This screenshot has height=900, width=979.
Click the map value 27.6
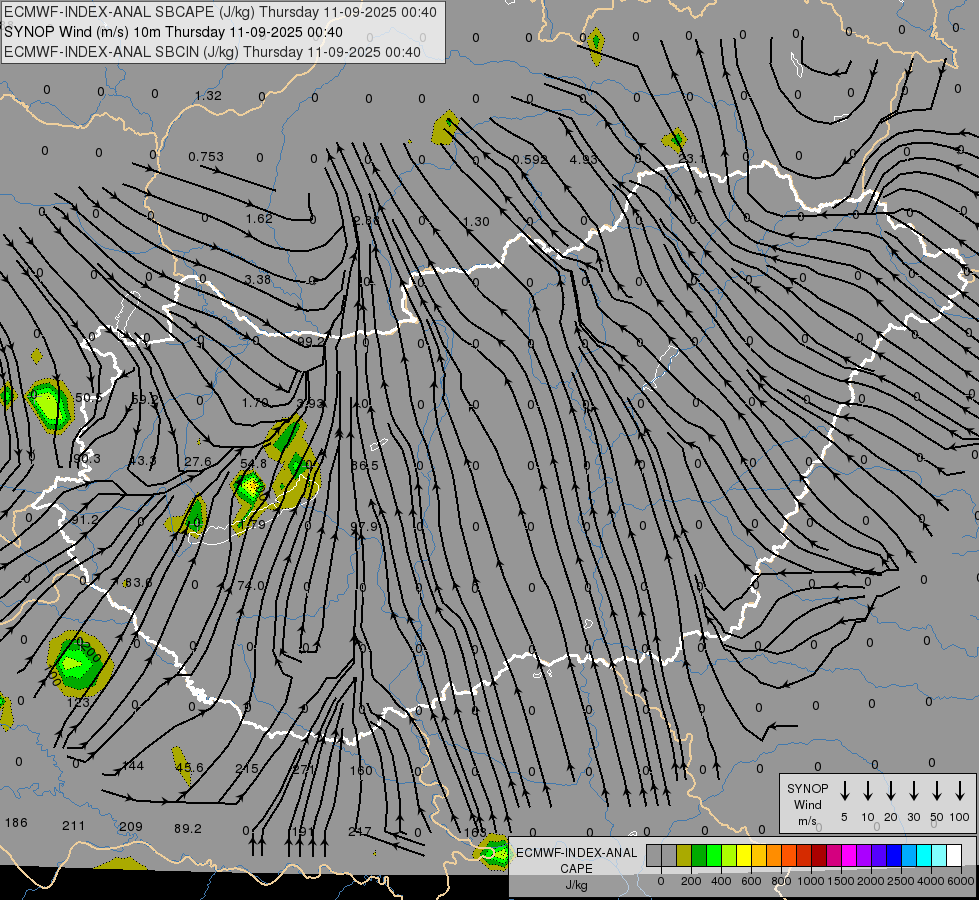point(198,462)
